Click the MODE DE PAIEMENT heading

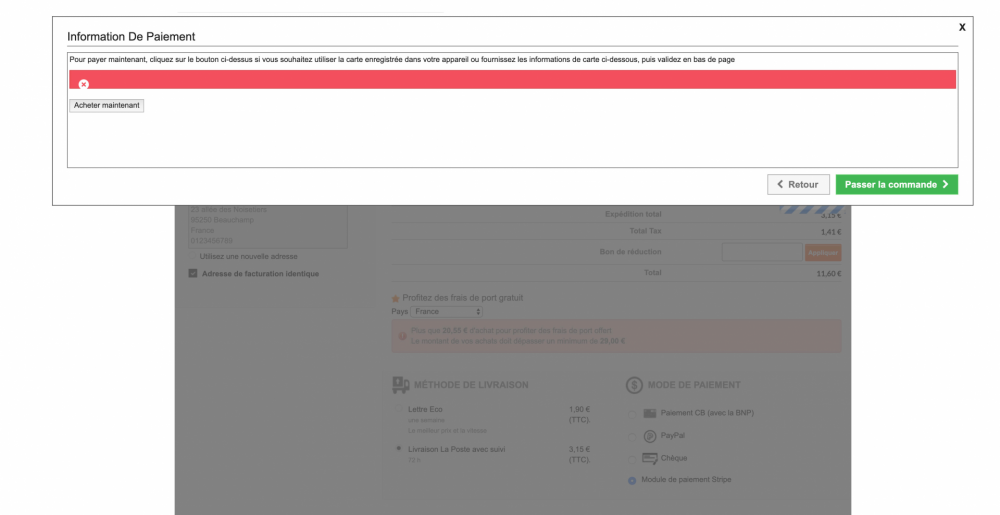tap(694, 385)
